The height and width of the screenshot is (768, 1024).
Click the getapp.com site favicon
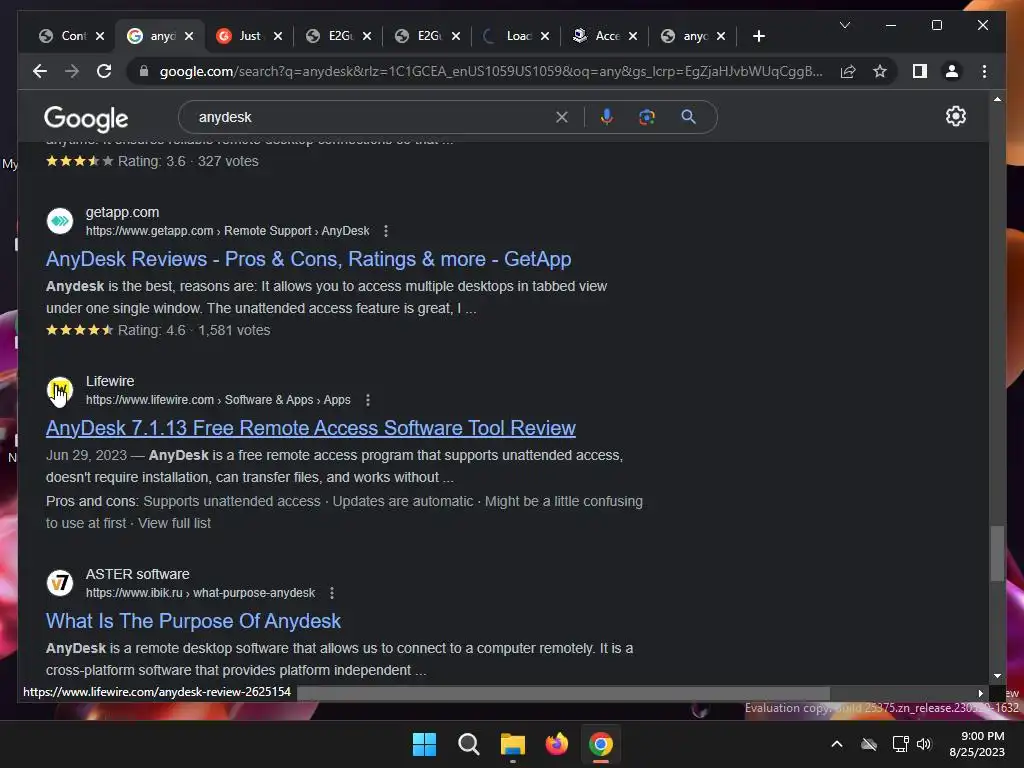60,221
